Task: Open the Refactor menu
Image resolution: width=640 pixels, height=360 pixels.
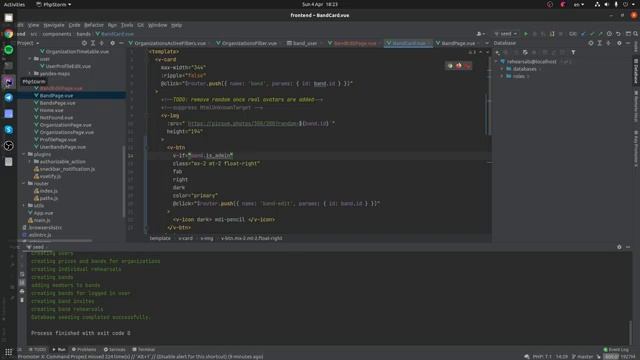Action: 94,25
